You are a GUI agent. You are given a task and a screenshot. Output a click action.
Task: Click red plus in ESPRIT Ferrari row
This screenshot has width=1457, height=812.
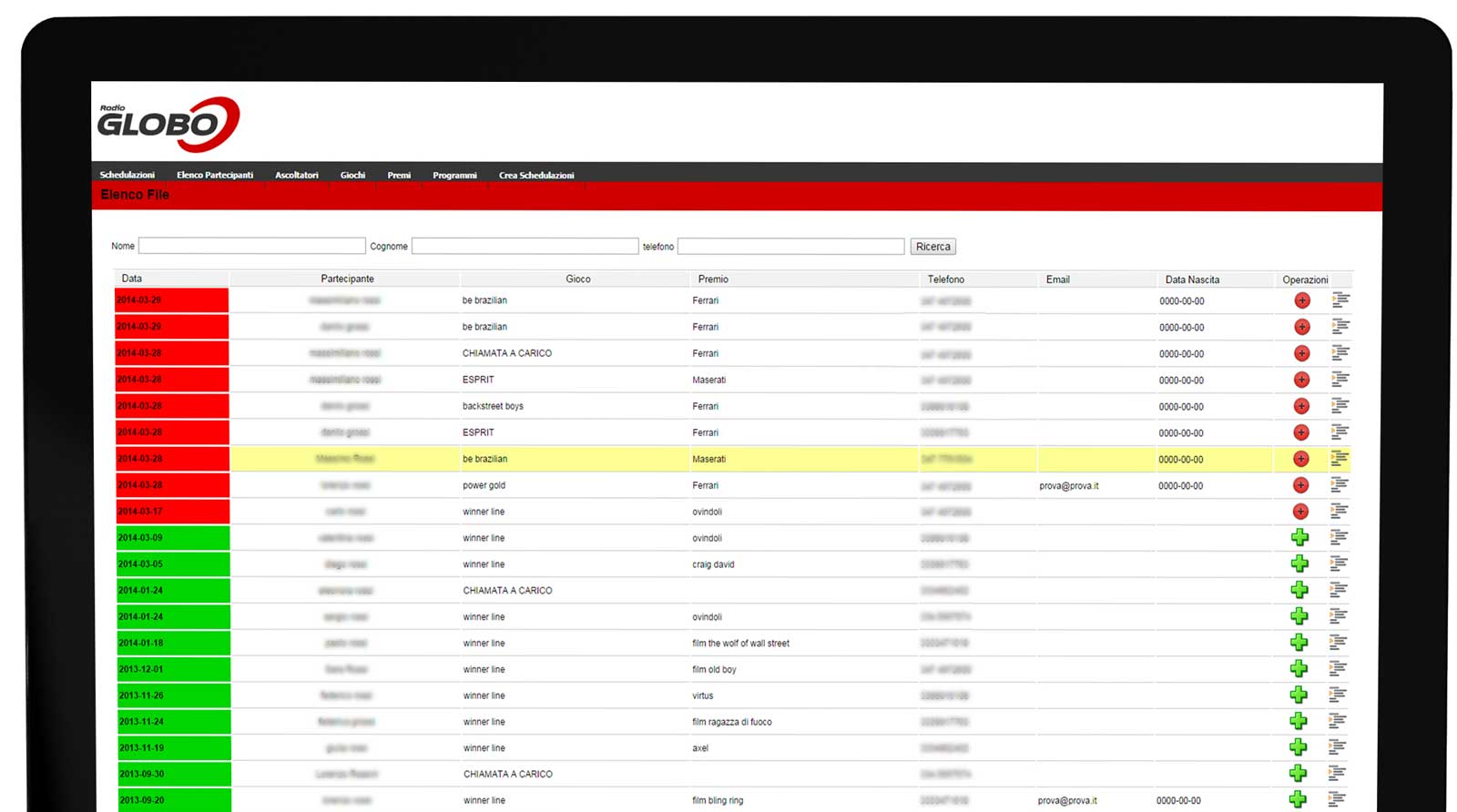point(1301,432)
